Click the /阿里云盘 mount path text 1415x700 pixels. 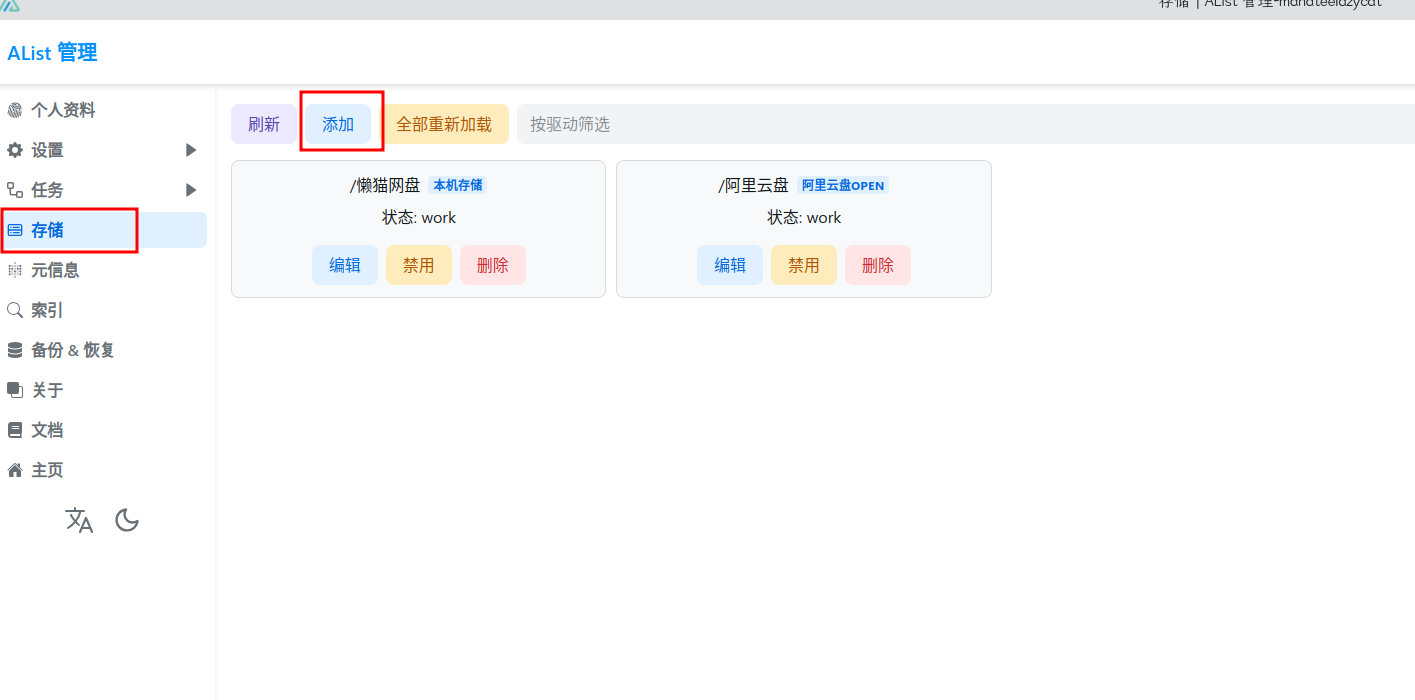tap(754, 185)
